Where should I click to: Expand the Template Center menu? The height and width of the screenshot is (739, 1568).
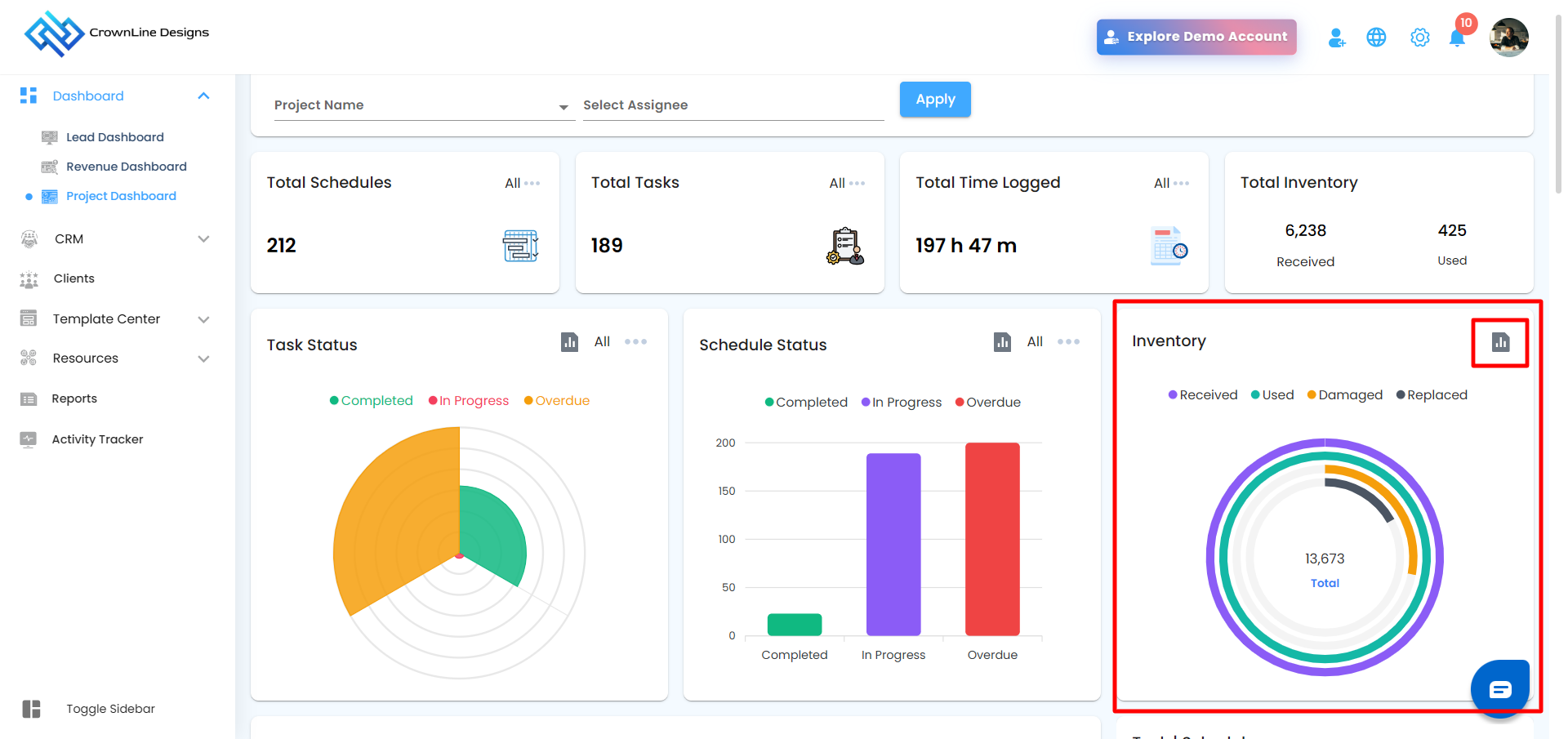(x=114, y=319)
